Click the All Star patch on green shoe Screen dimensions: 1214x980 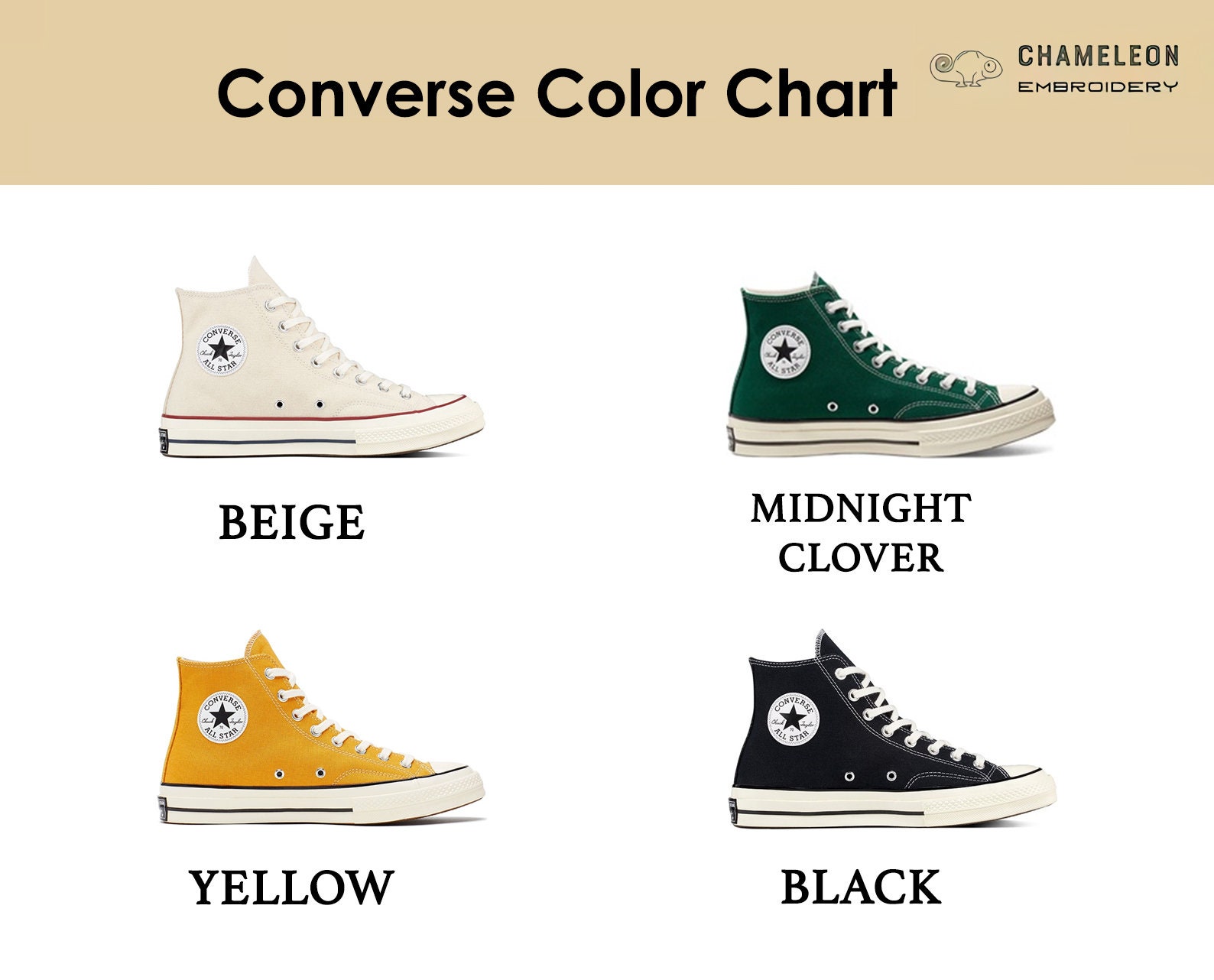pyautogui.click(x=785, y=351)
